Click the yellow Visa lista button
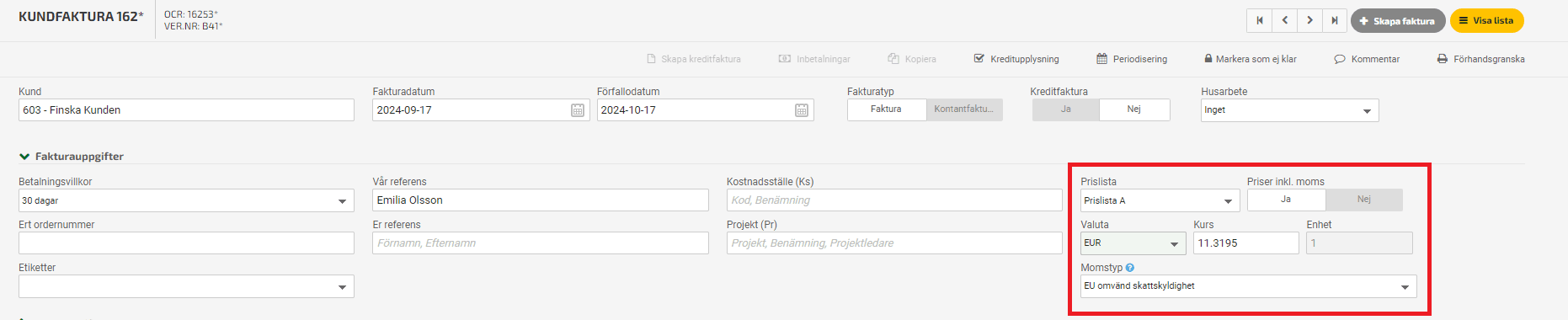This screenshot has height=320, width=1568. click(x=1486, y=20)
